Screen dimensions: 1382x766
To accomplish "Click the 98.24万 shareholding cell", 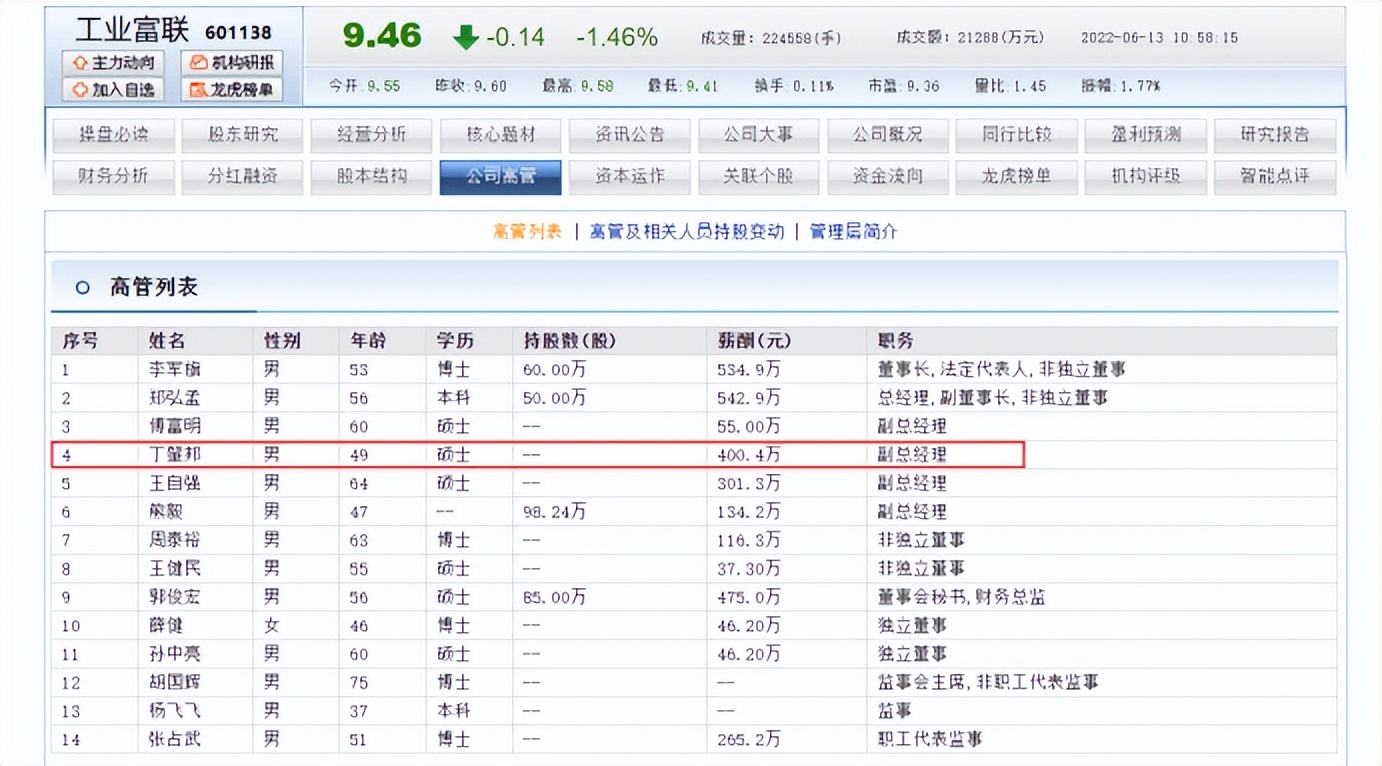I will [555, 512].
